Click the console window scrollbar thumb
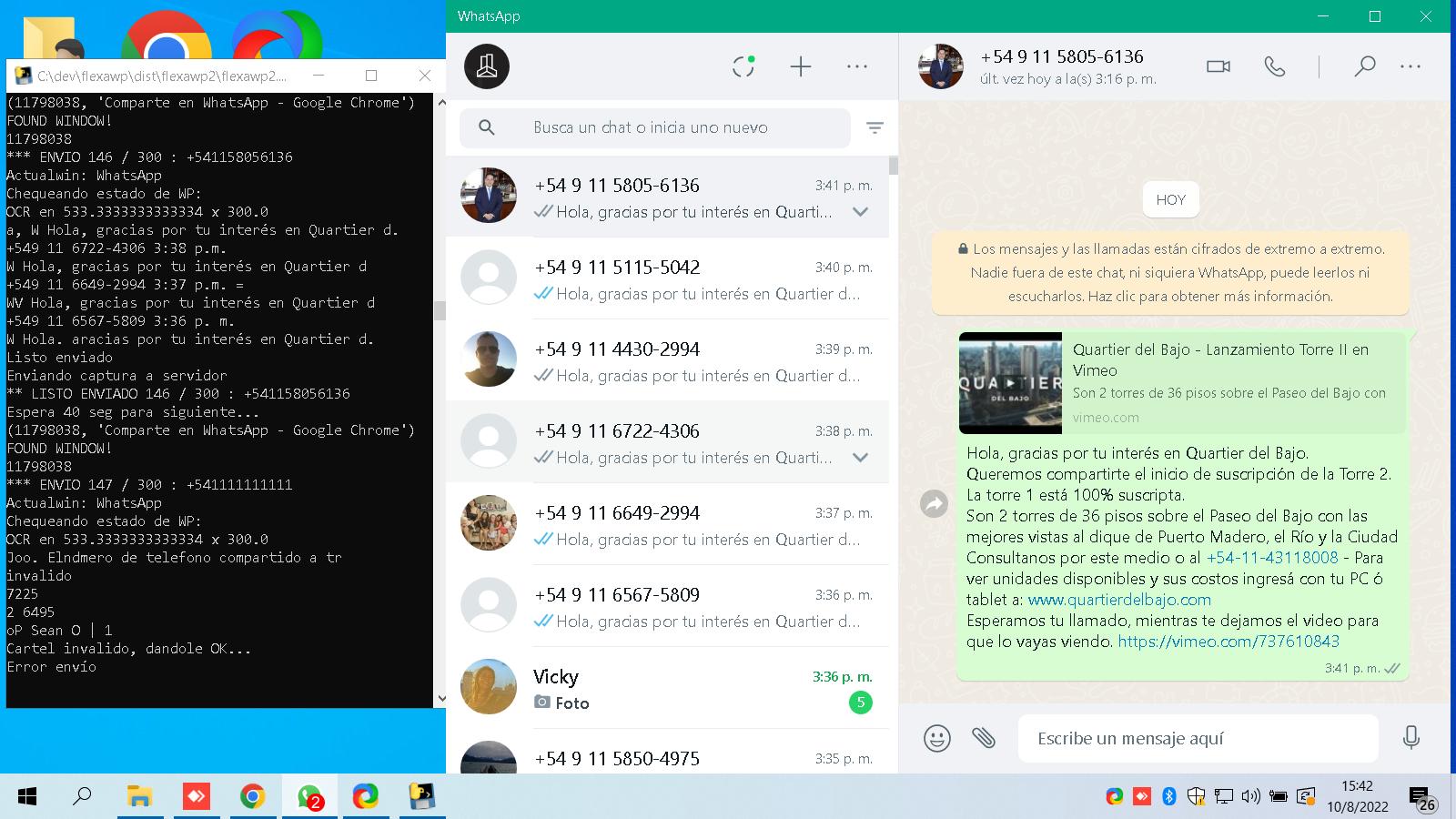This screenshot has width=1456, height=819. (x=440, y=310)
